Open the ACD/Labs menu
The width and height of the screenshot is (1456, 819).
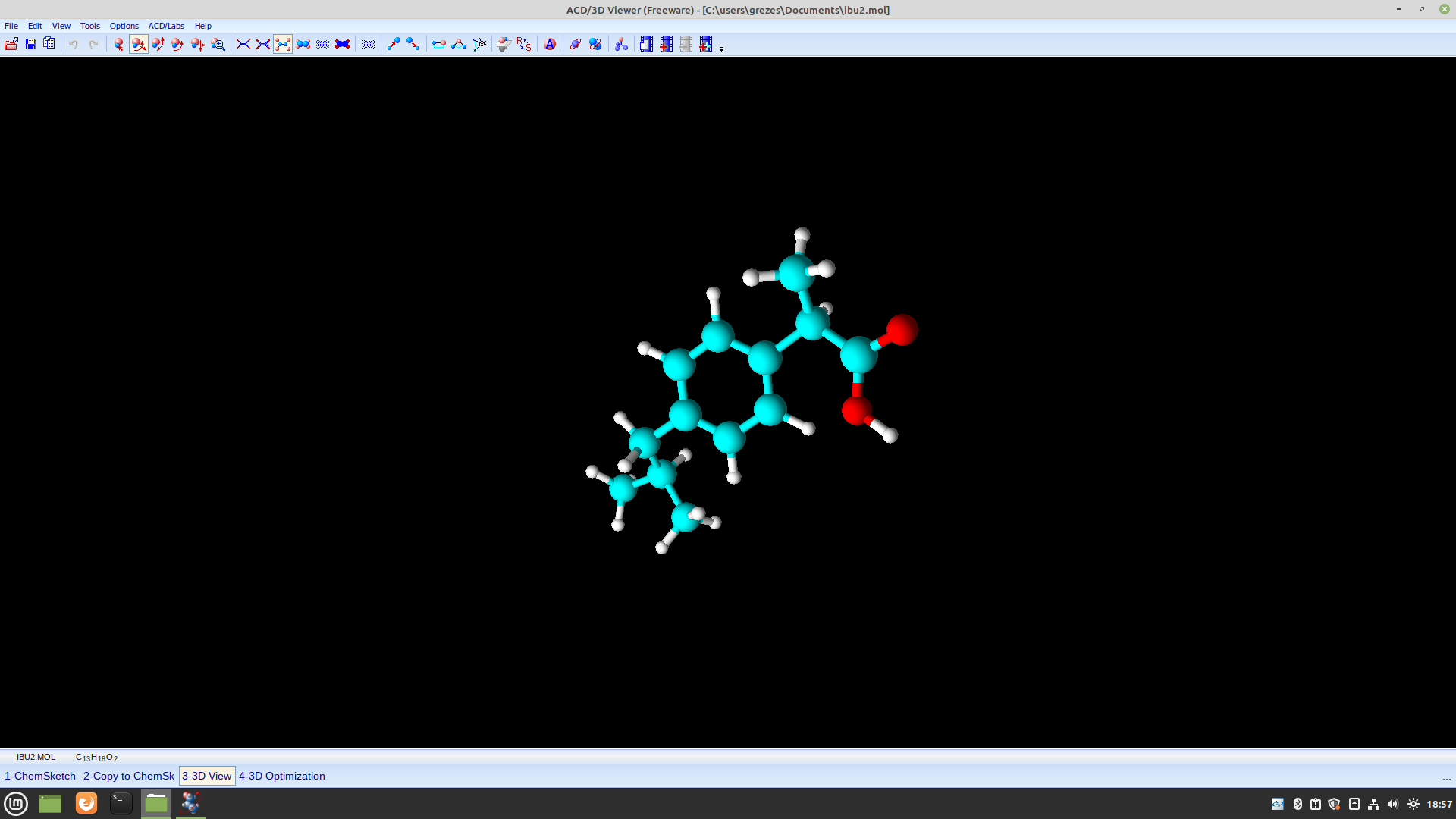(166, 26)
